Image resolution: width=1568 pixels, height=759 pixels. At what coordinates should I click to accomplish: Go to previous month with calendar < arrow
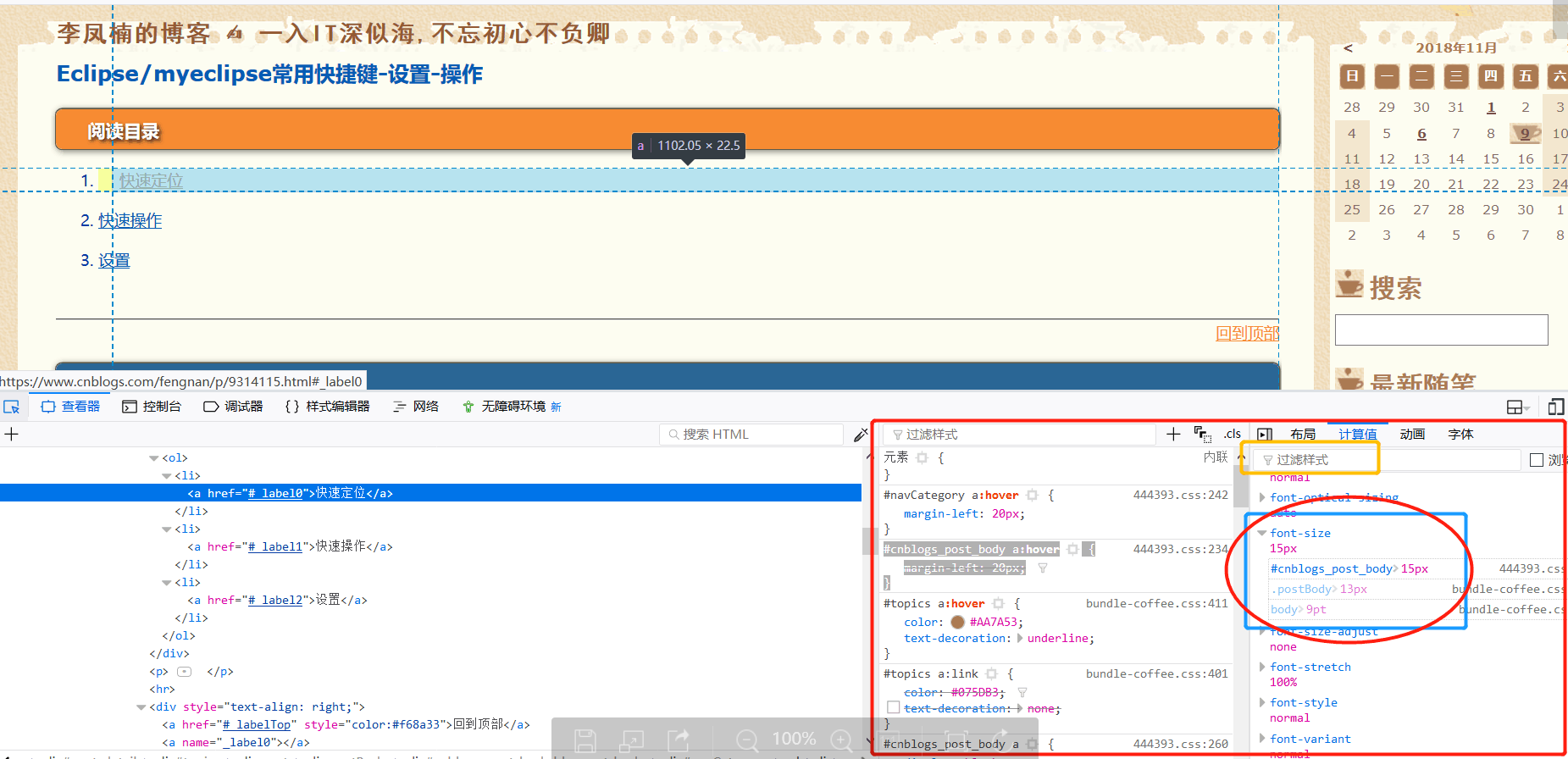(1348, 48)
